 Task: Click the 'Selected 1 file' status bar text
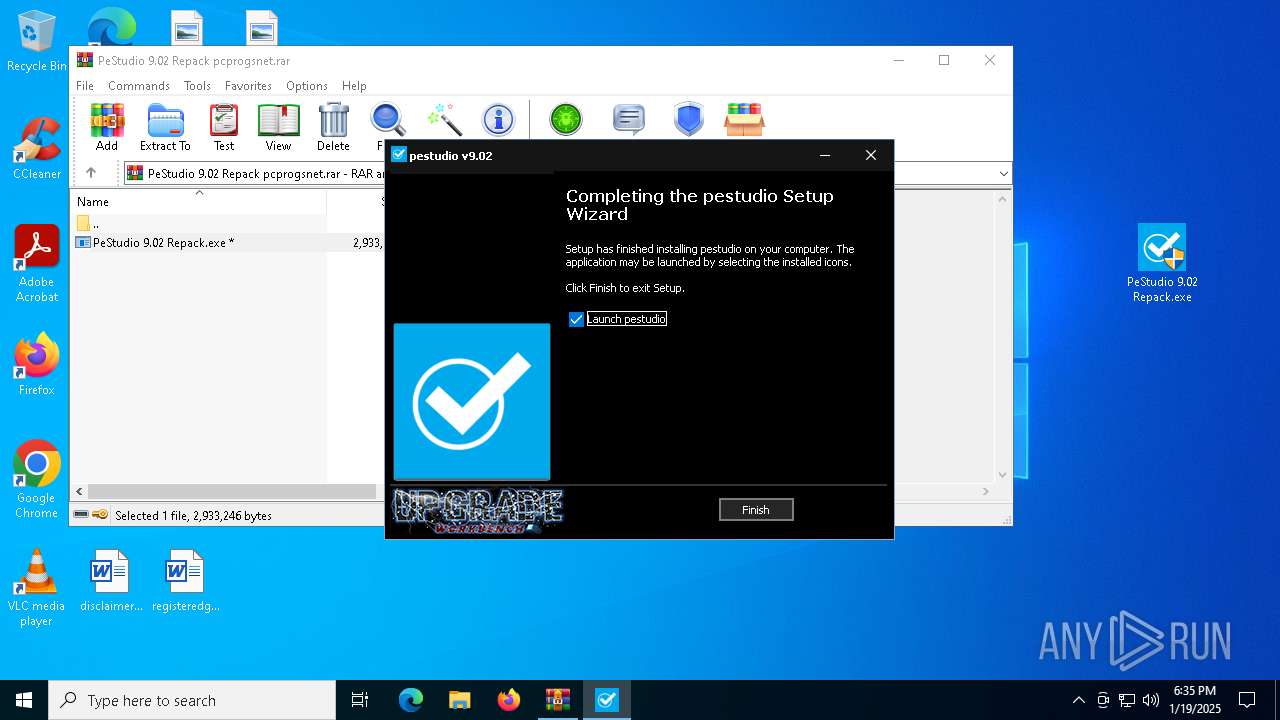coord(193,516)
